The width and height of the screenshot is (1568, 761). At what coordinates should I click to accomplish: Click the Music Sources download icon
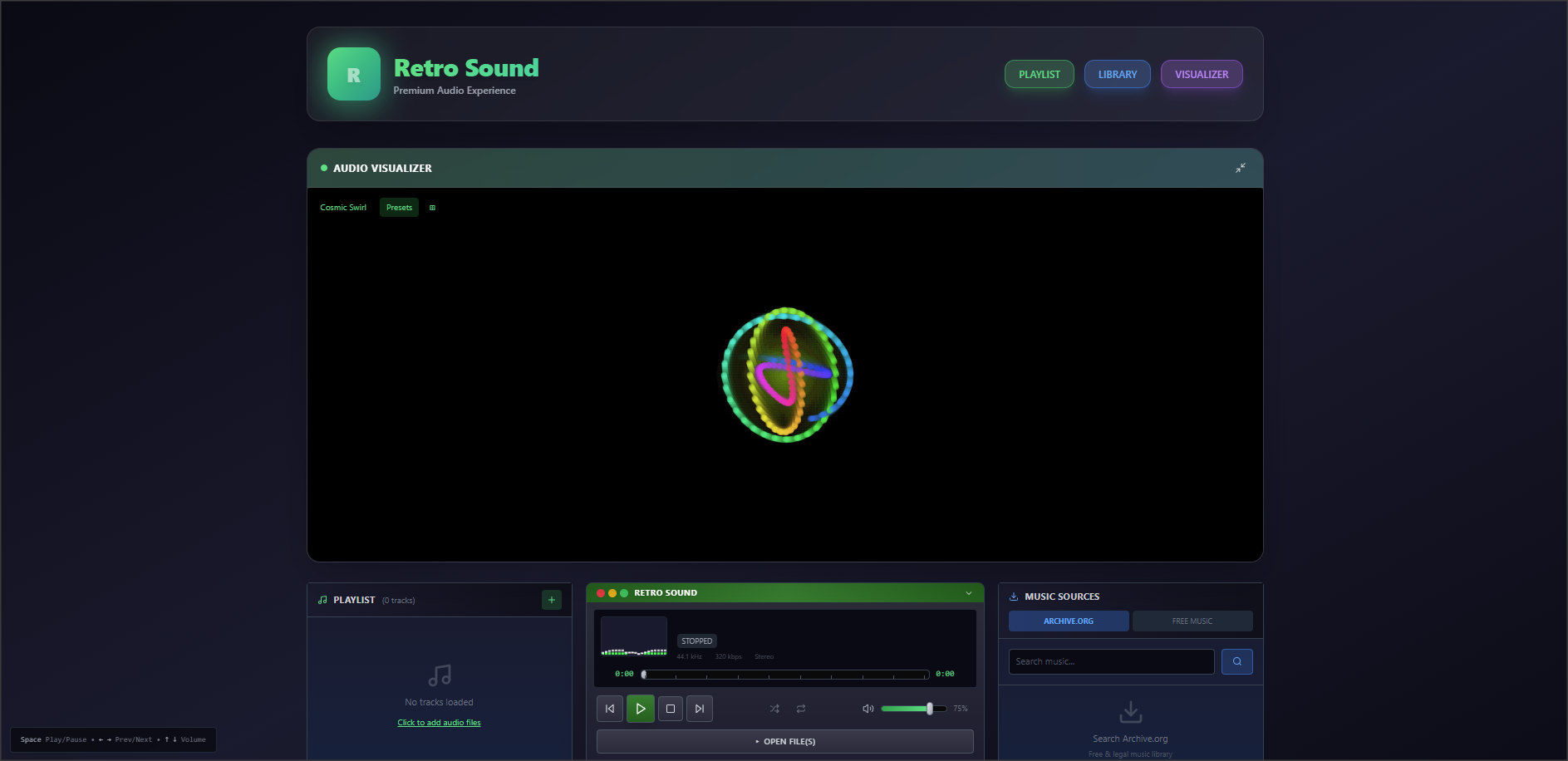(x=1014, y=597)
